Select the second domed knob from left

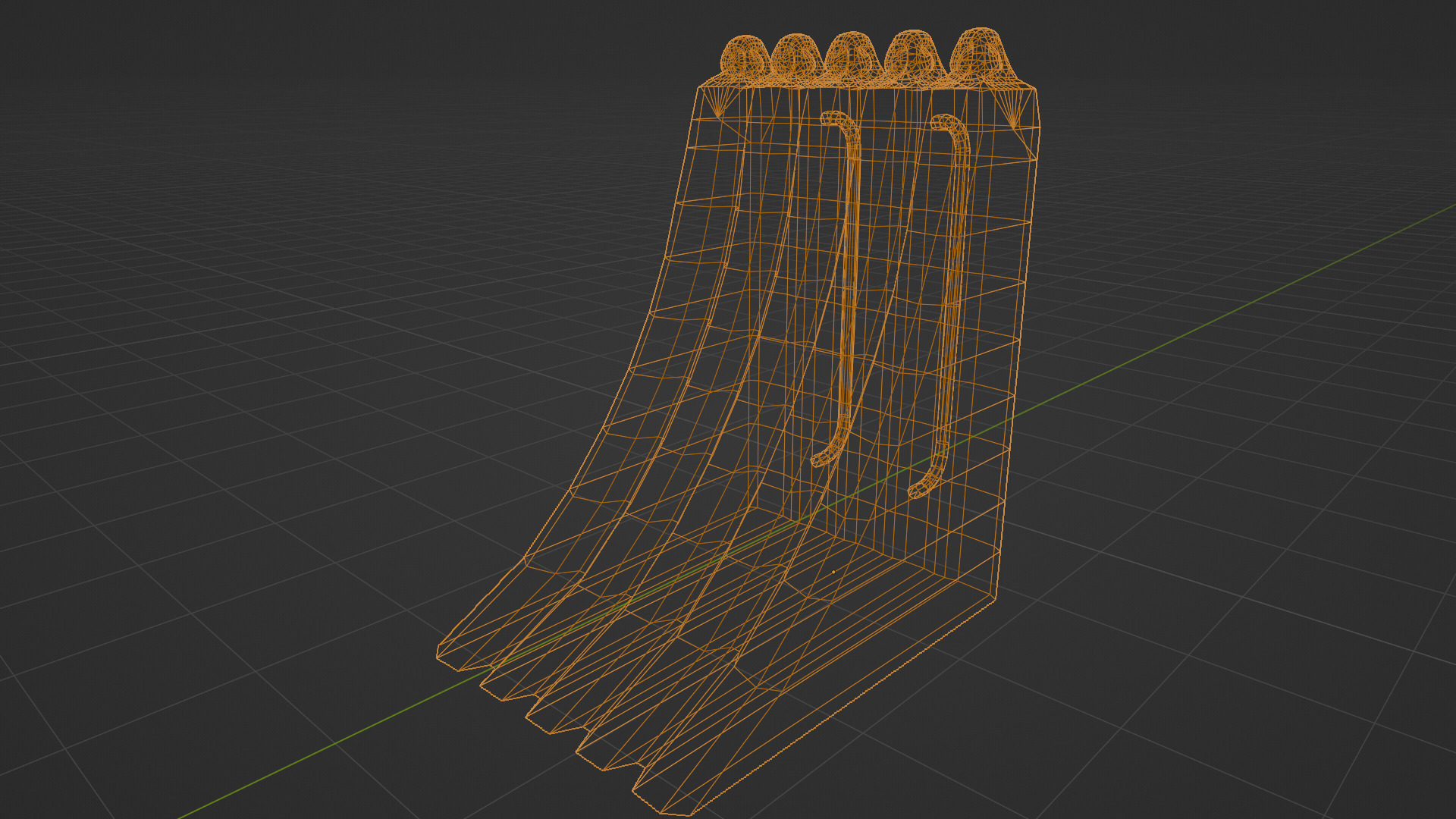[x=795, y=55]
